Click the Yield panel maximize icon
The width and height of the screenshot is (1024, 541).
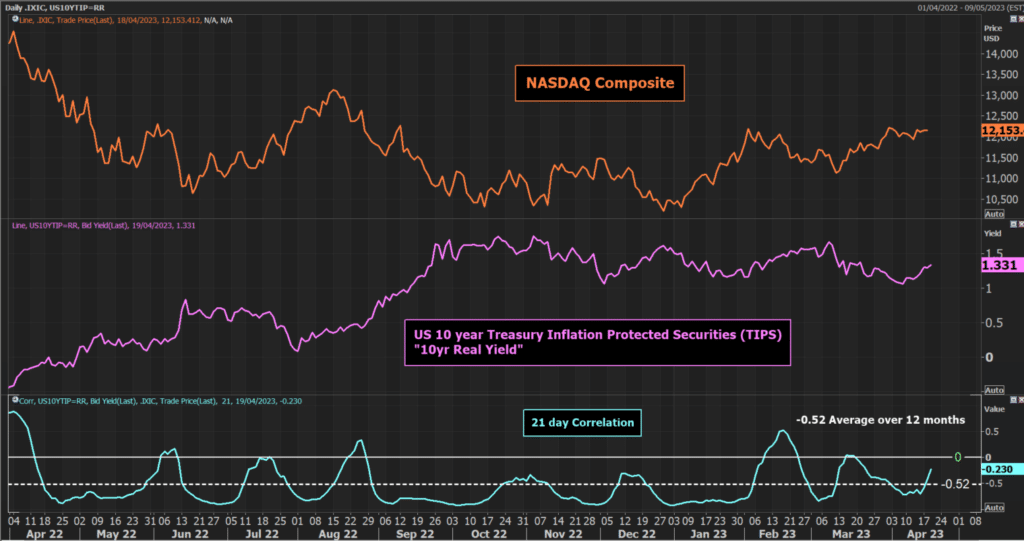point(1014,224)
